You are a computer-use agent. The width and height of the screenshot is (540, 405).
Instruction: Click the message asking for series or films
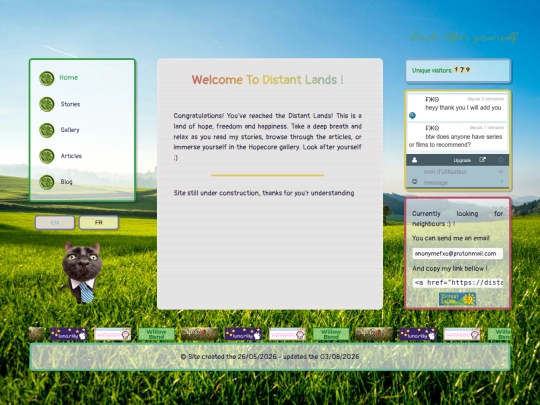(x=455, y=141)
